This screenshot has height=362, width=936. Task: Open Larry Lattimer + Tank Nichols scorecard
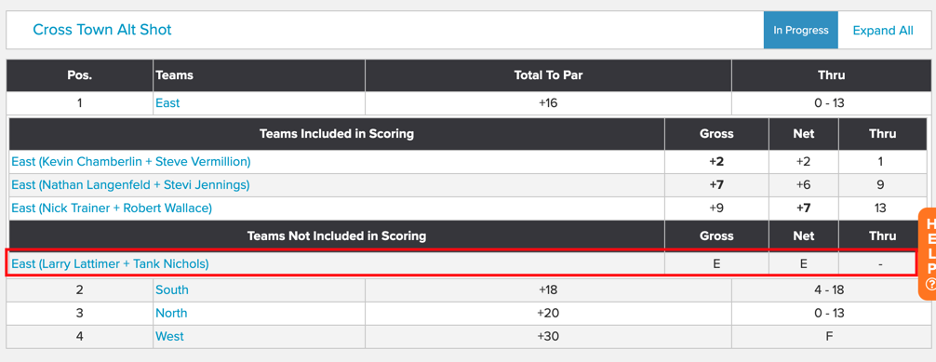coord(110,263)
